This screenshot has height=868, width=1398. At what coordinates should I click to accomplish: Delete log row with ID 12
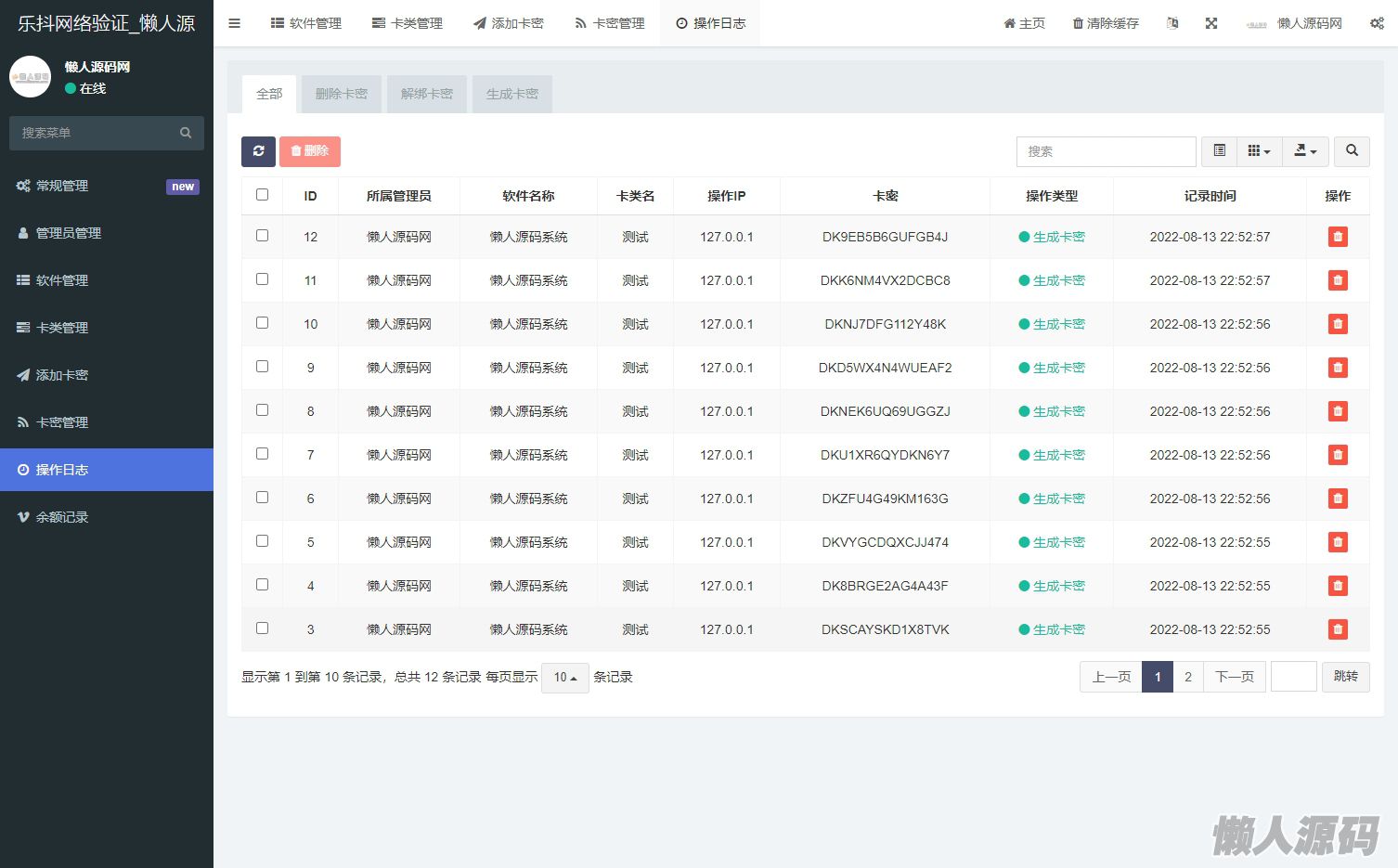click(x=1337, y=237)
